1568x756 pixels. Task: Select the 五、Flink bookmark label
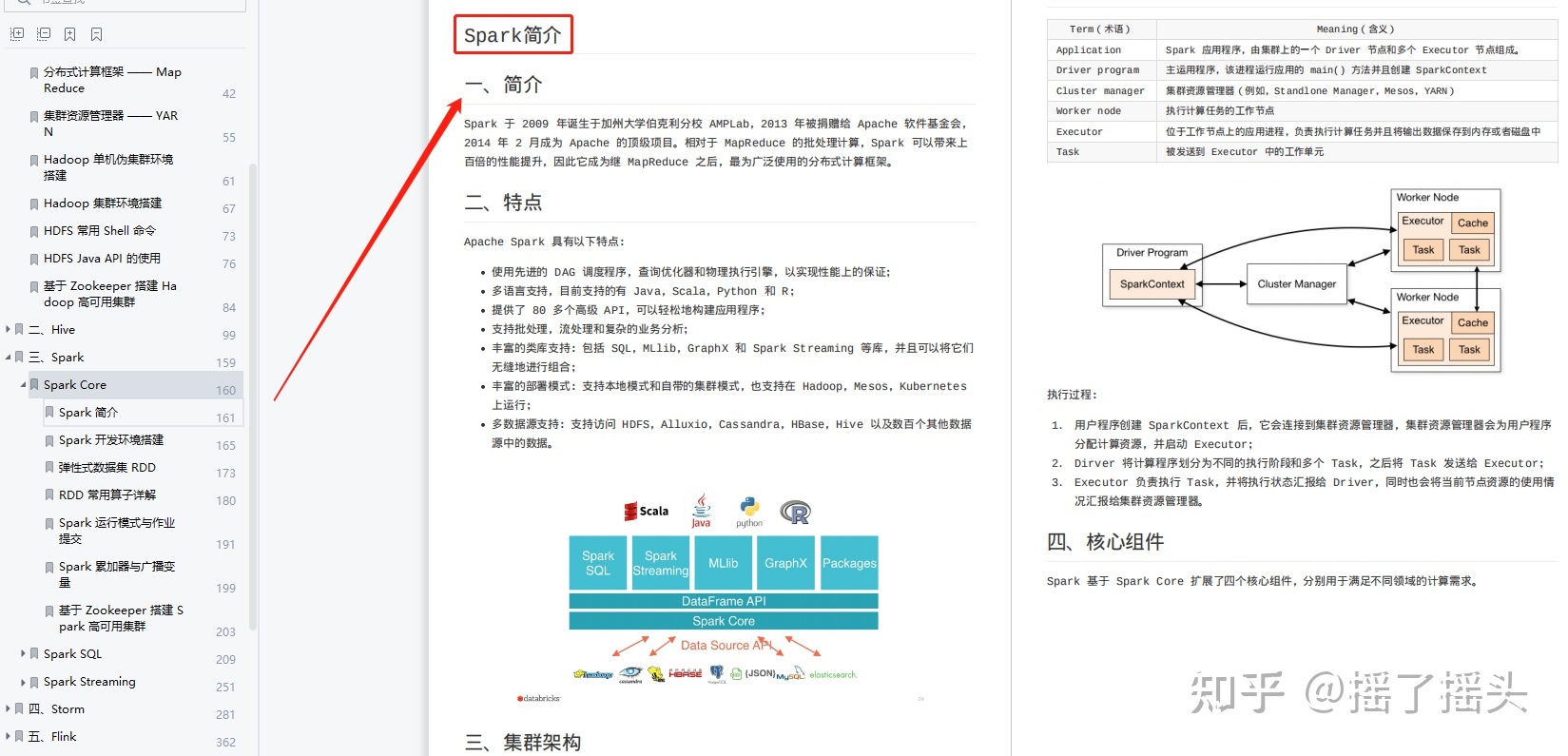52,736
